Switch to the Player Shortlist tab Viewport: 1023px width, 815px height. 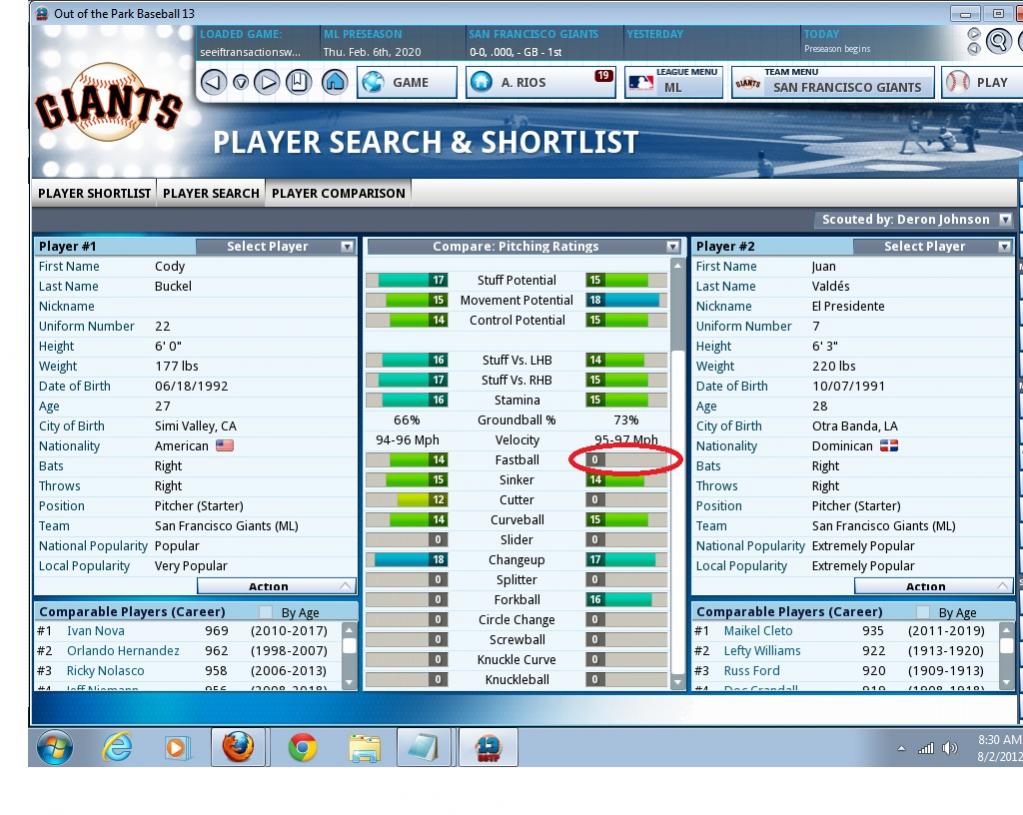click(95, 193)
